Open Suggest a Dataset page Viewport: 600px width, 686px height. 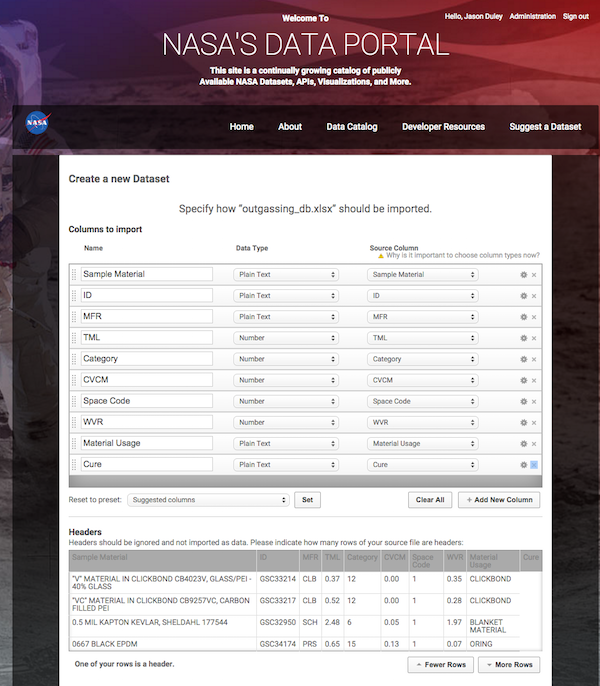click(x=545, y=127)
